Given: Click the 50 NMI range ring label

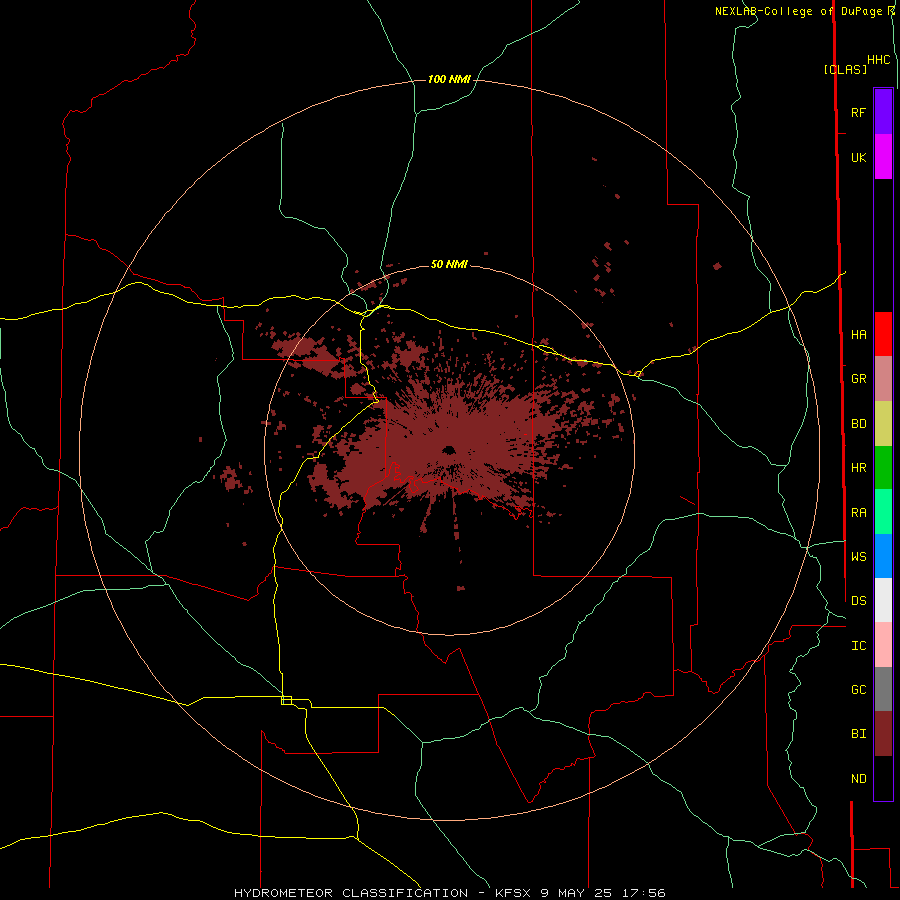Looking at the screenshot, I should point(449,265).
